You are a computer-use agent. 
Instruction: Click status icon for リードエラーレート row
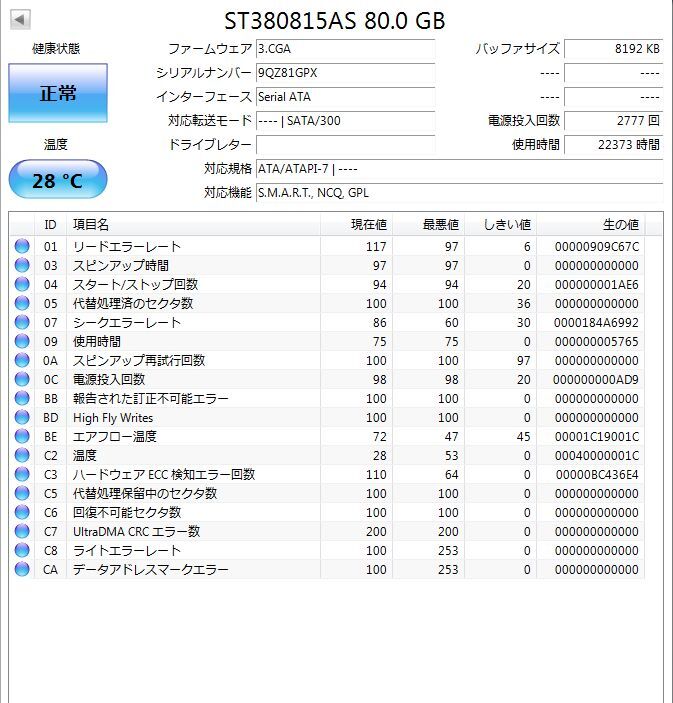click(22, 247)
